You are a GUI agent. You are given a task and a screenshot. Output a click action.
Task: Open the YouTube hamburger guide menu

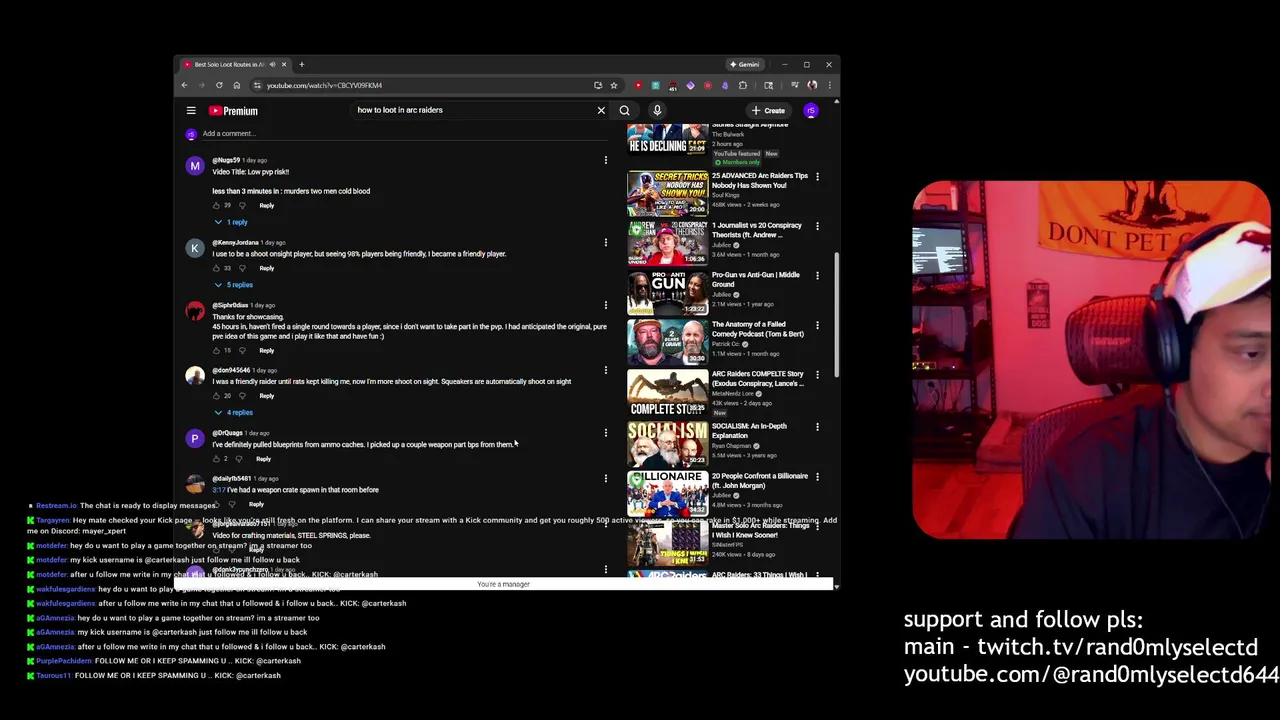pos(191,111)
